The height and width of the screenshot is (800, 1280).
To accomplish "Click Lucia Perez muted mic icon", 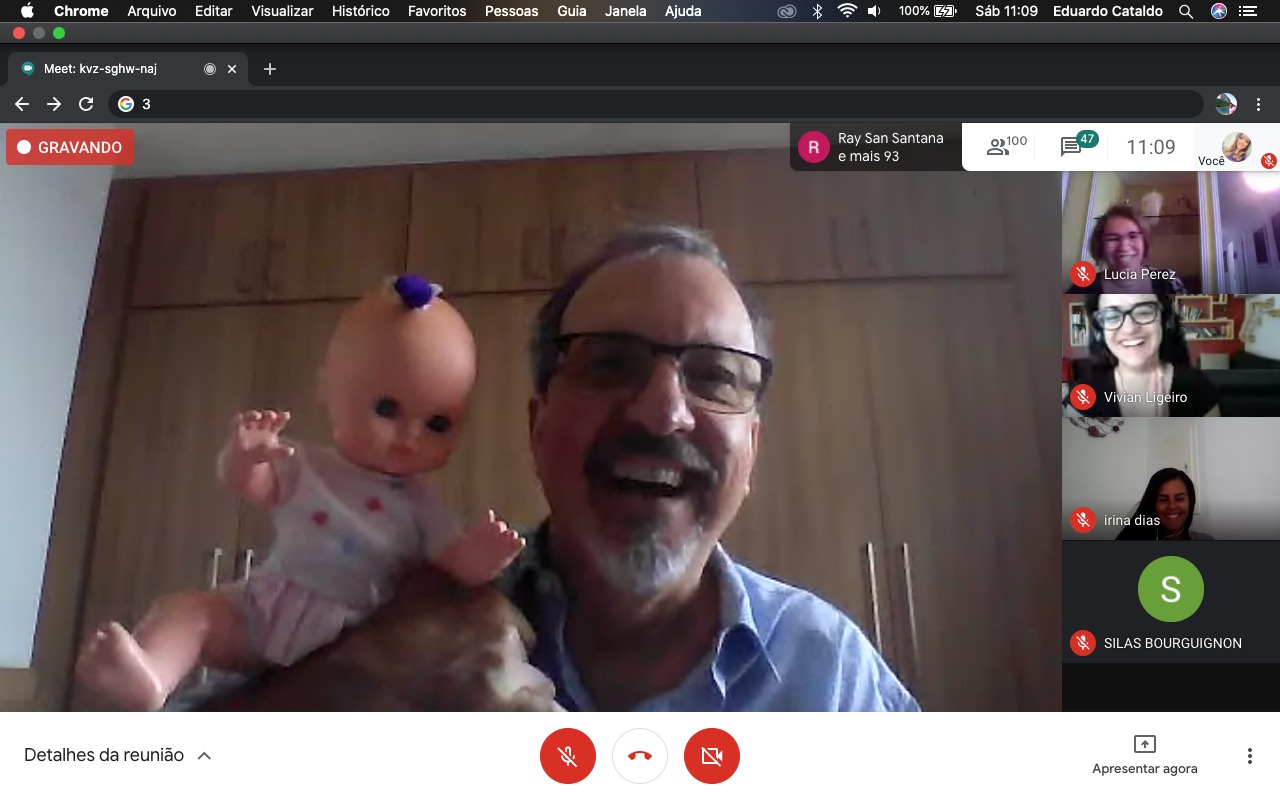I will [1083, 274].
